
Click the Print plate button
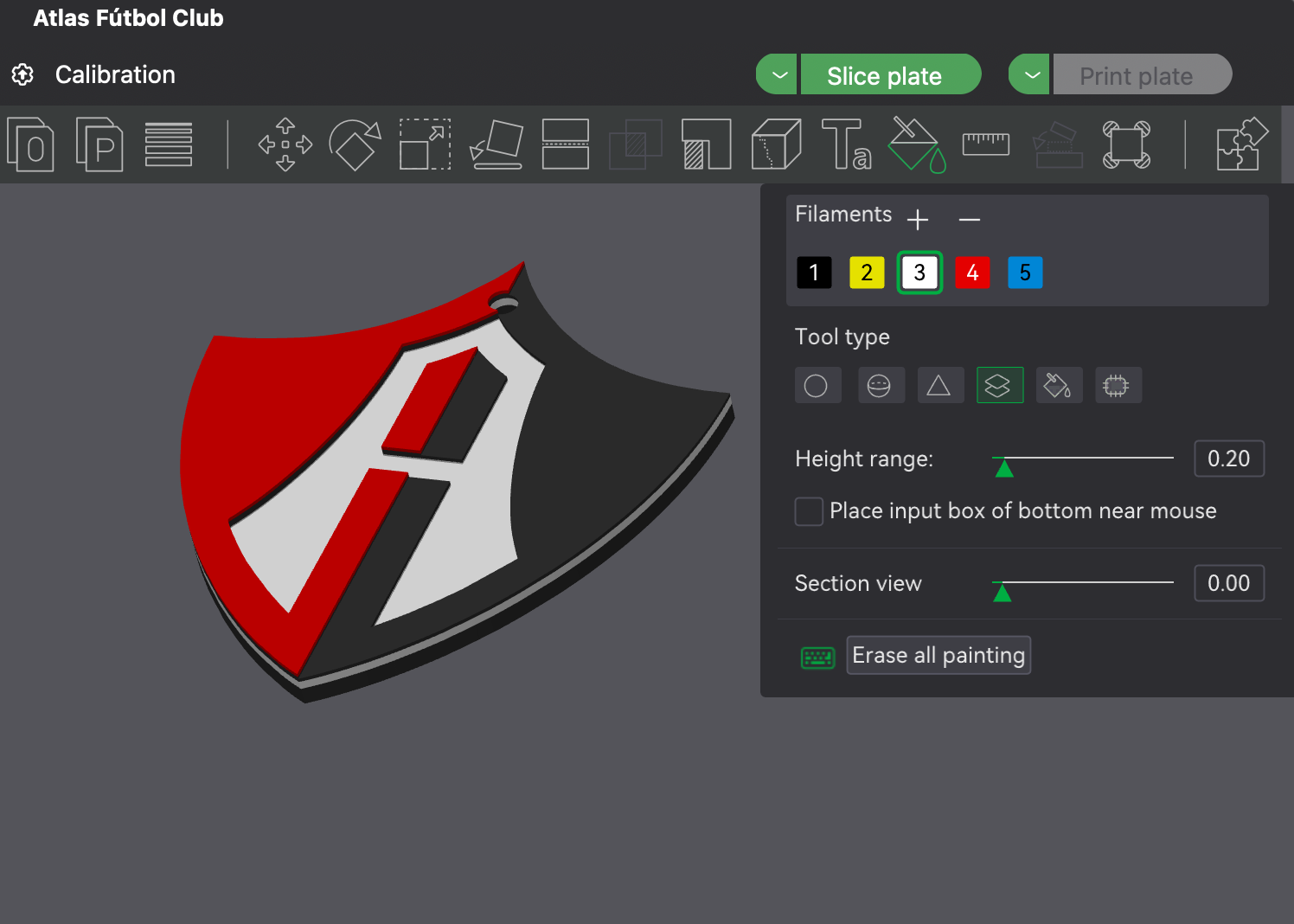click(x=1143, y=74)
